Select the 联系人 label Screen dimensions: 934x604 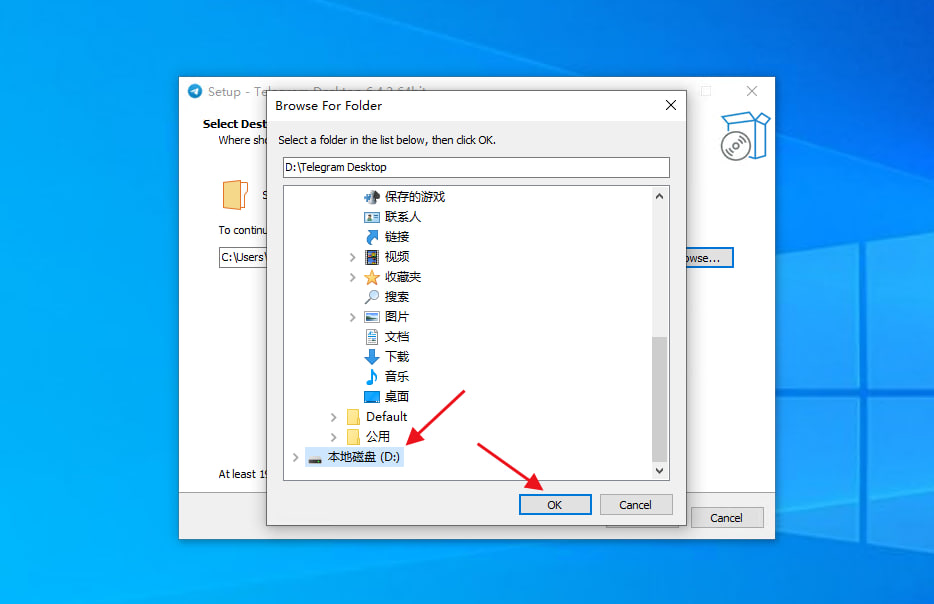tap(403, 217)
